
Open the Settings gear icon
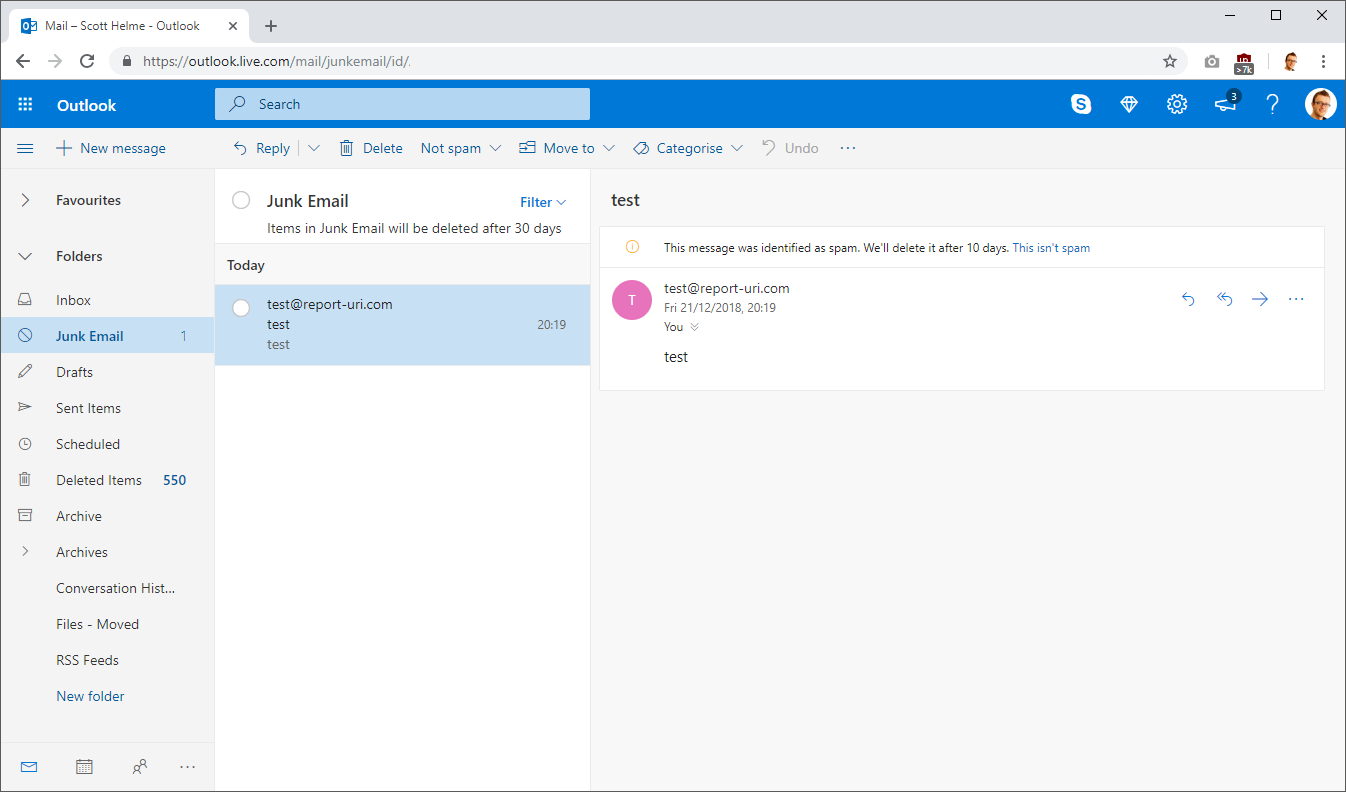coord(1177,104)
